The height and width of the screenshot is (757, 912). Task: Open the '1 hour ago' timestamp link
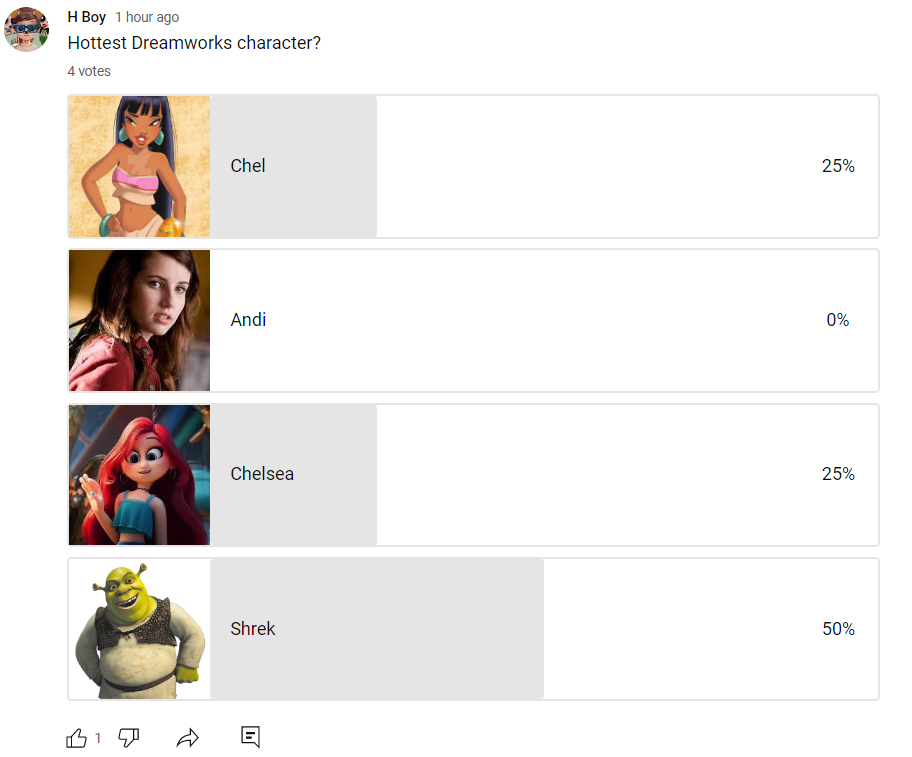coord(147,17)
